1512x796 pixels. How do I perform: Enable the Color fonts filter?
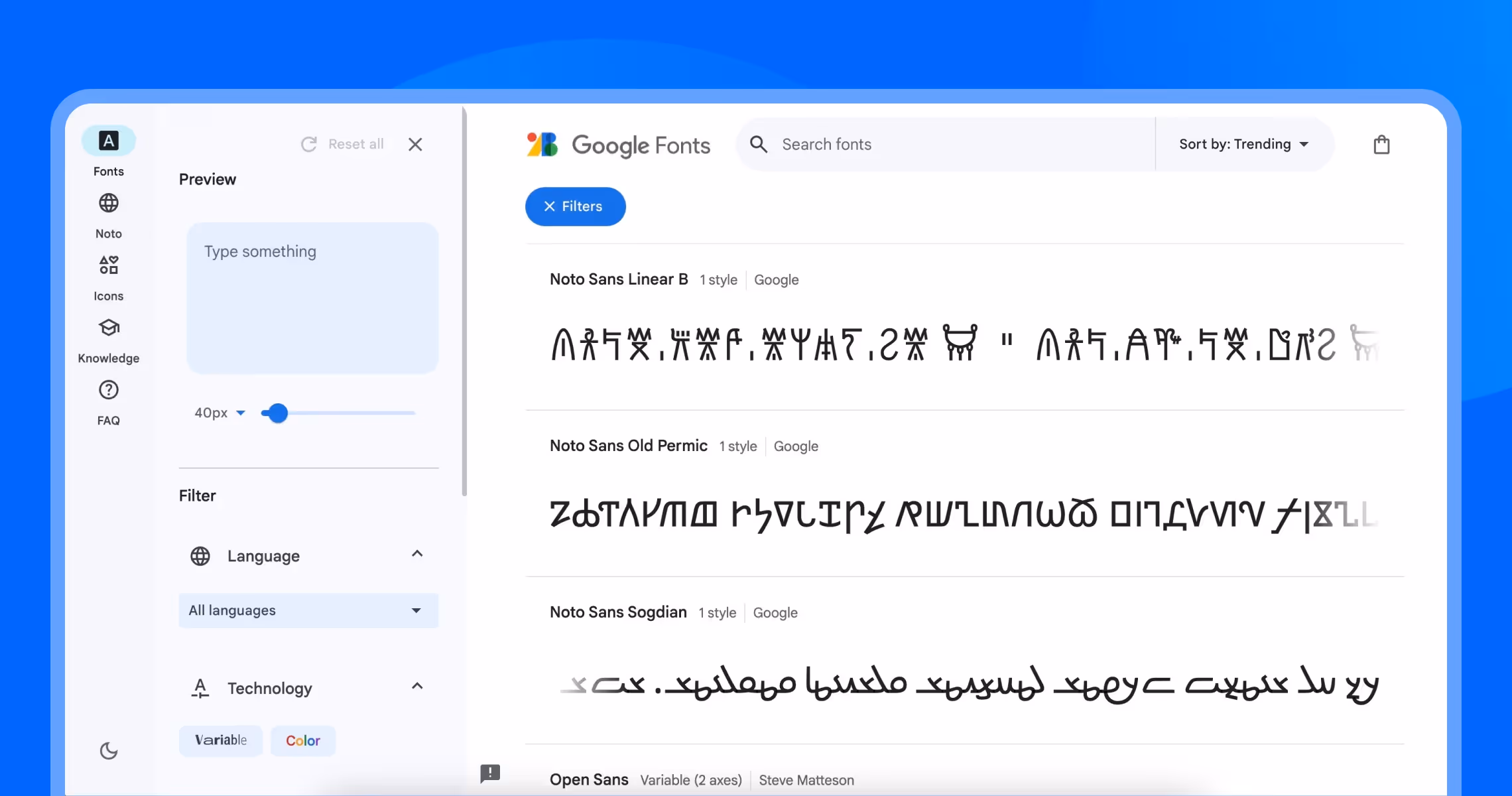click(303, 740)
